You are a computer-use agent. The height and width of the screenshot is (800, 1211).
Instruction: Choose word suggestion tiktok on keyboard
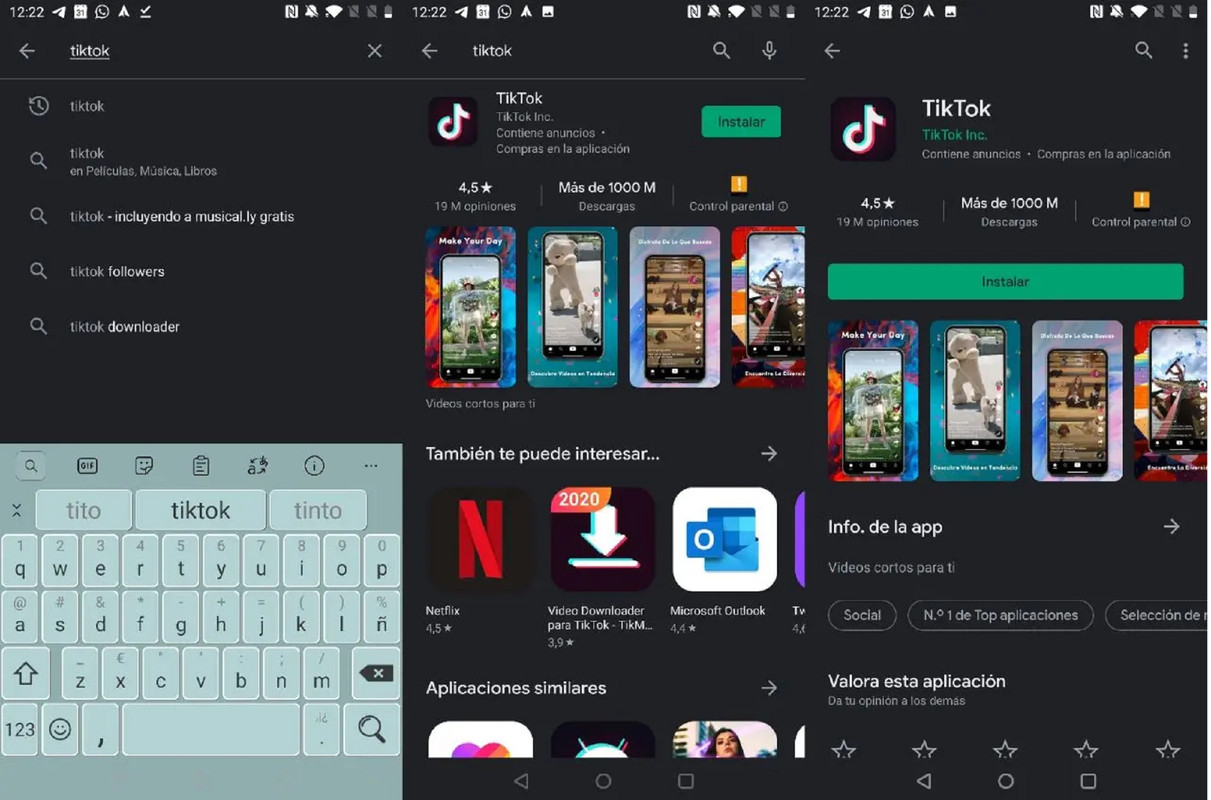tap(201, 510)
